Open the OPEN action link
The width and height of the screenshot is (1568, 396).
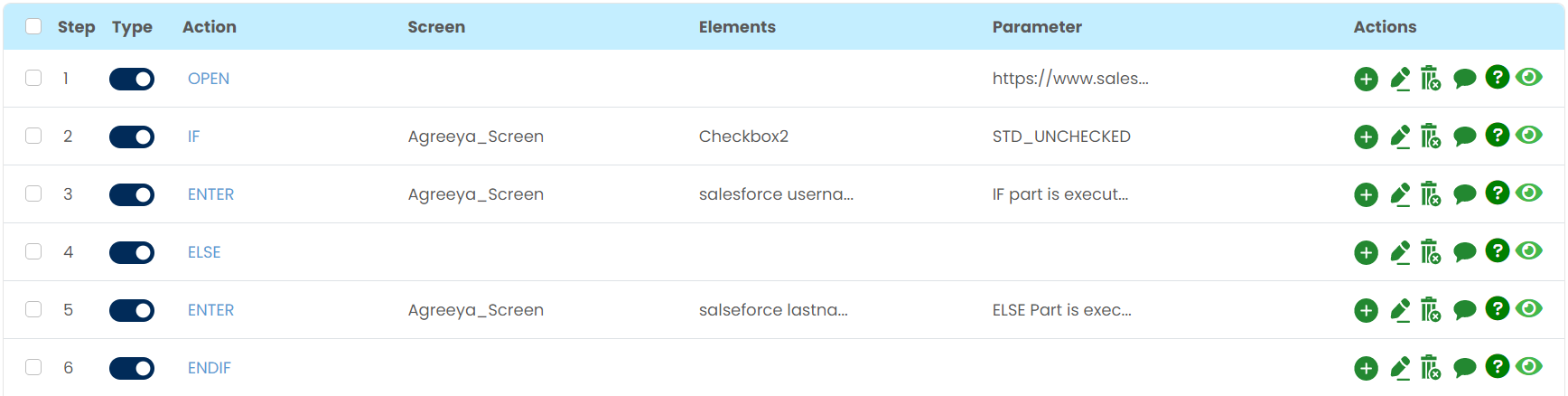(x=209, y=79)
